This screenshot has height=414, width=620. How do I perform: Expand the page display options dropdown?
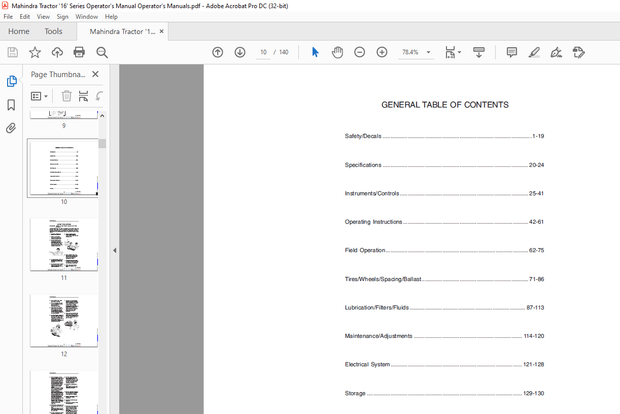pyautogui.click(x=459, y=52)
